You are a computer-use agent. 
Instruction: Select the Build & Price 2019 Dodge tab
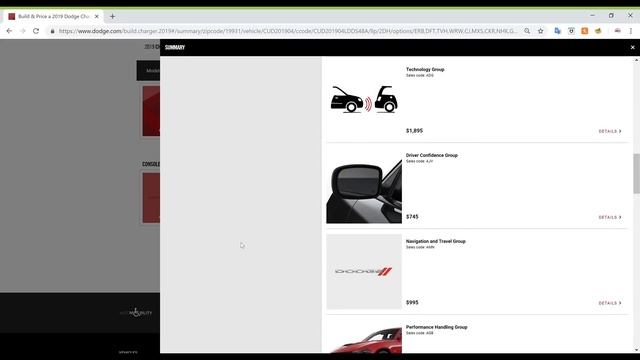coord(53,16)
